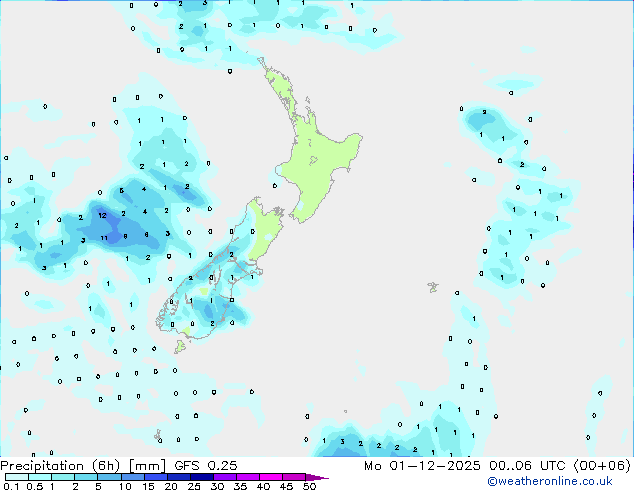Click Stewart Island south of South Island
Screen dimensions: 634x490
pos(180,346)
